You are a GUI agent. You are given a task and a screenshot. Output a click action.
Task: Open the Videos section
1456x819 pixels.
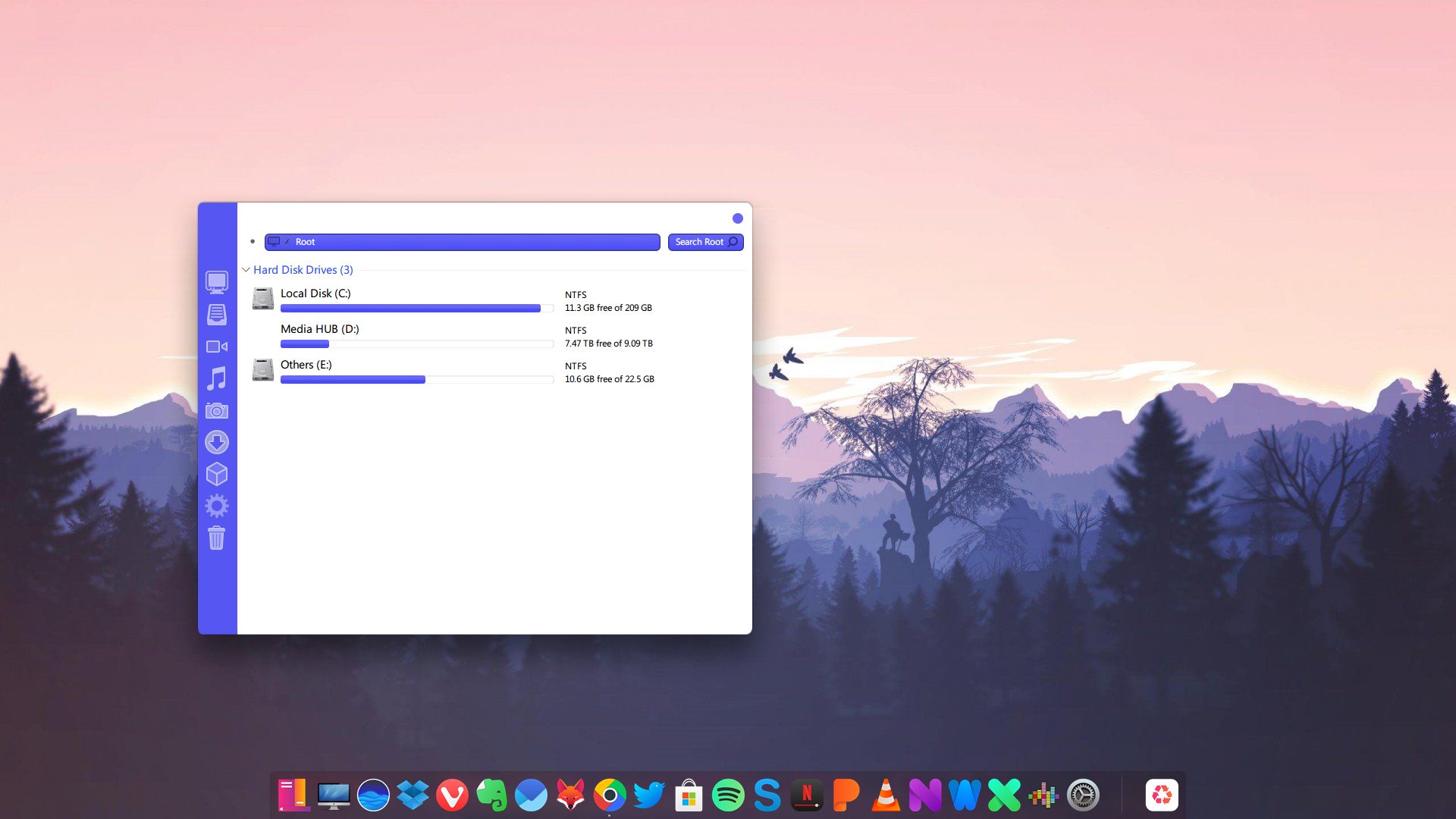point(217,347)
